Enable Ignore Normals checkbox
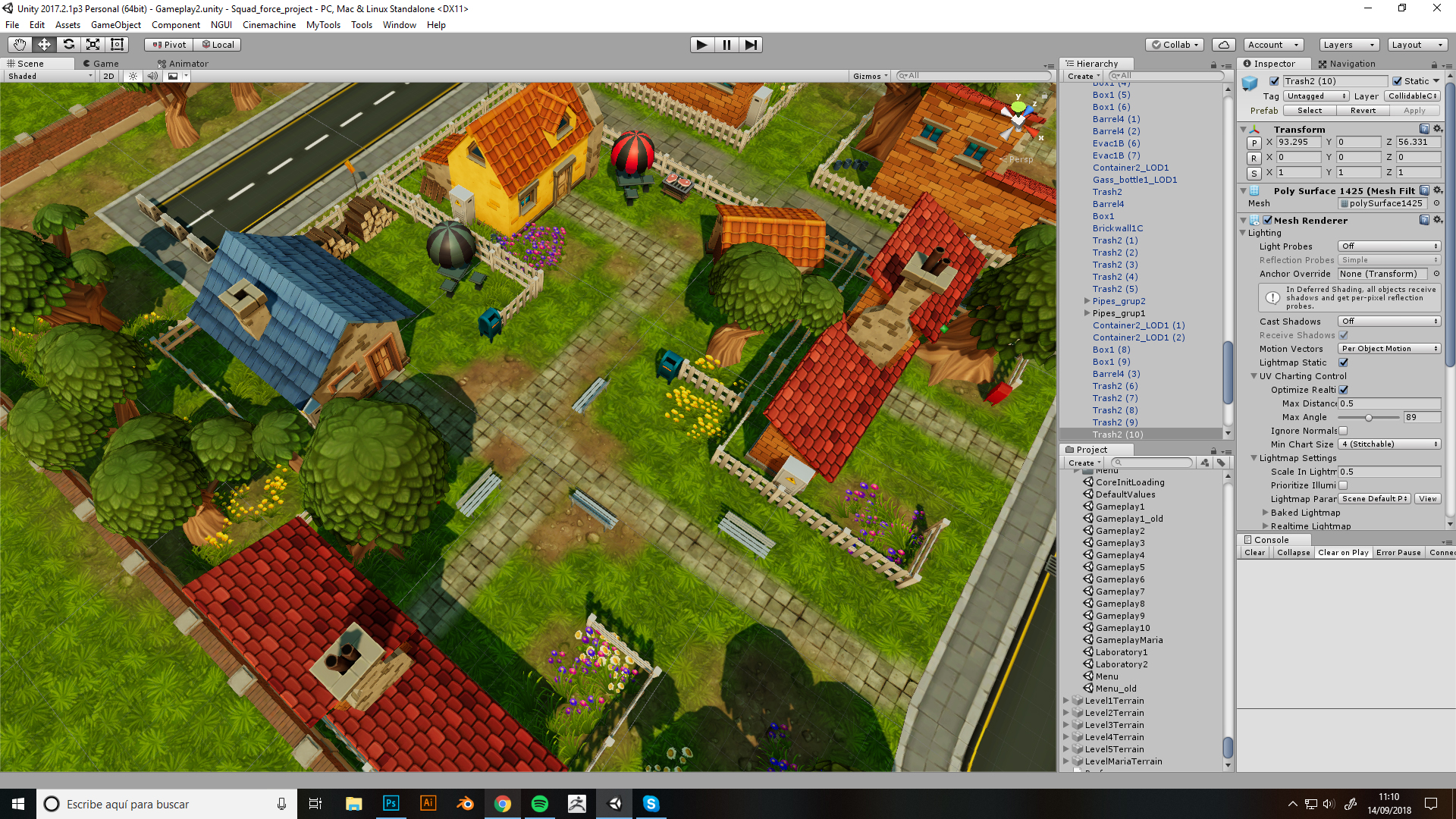1456x819 pixels. tap(1344, 431)
